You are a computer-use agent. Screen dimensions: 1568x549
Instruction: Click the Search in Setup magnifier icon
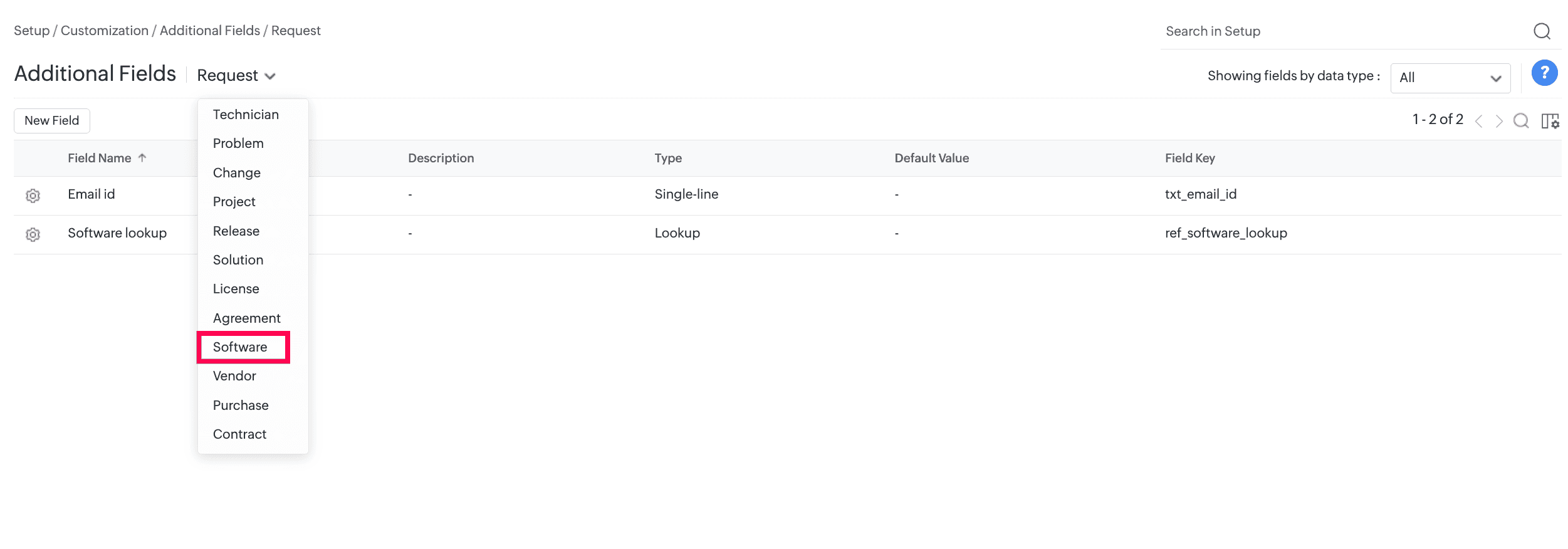click(x=1542, y=31)
